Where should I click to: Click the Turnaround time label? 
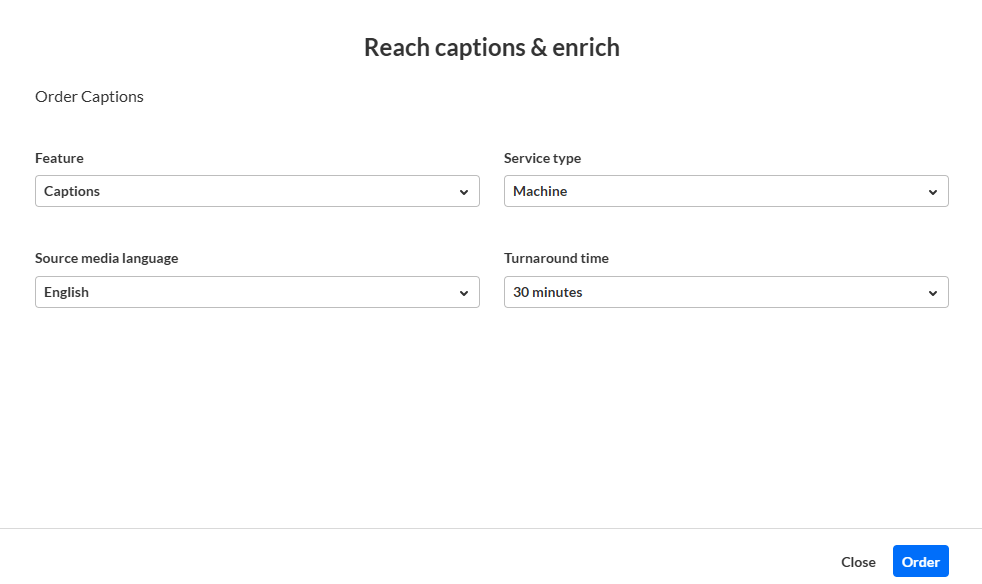click(556, 258)
